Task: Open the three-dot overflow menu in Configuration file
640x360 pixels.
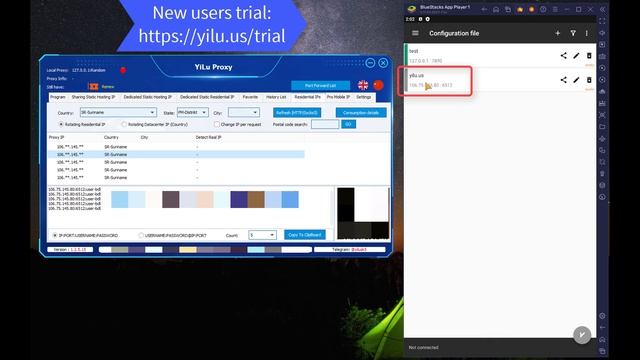Action: click(x=587, y=33)
